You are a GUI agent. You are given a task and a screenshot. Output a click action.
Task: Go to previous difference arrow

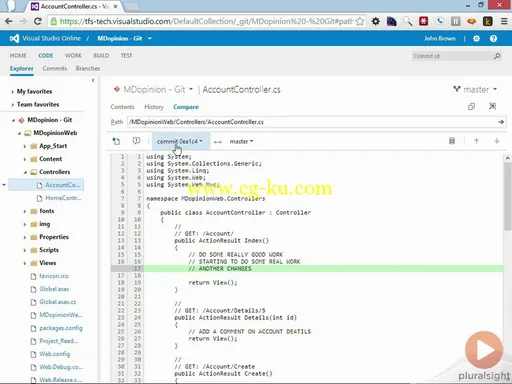tap(476, 141)
